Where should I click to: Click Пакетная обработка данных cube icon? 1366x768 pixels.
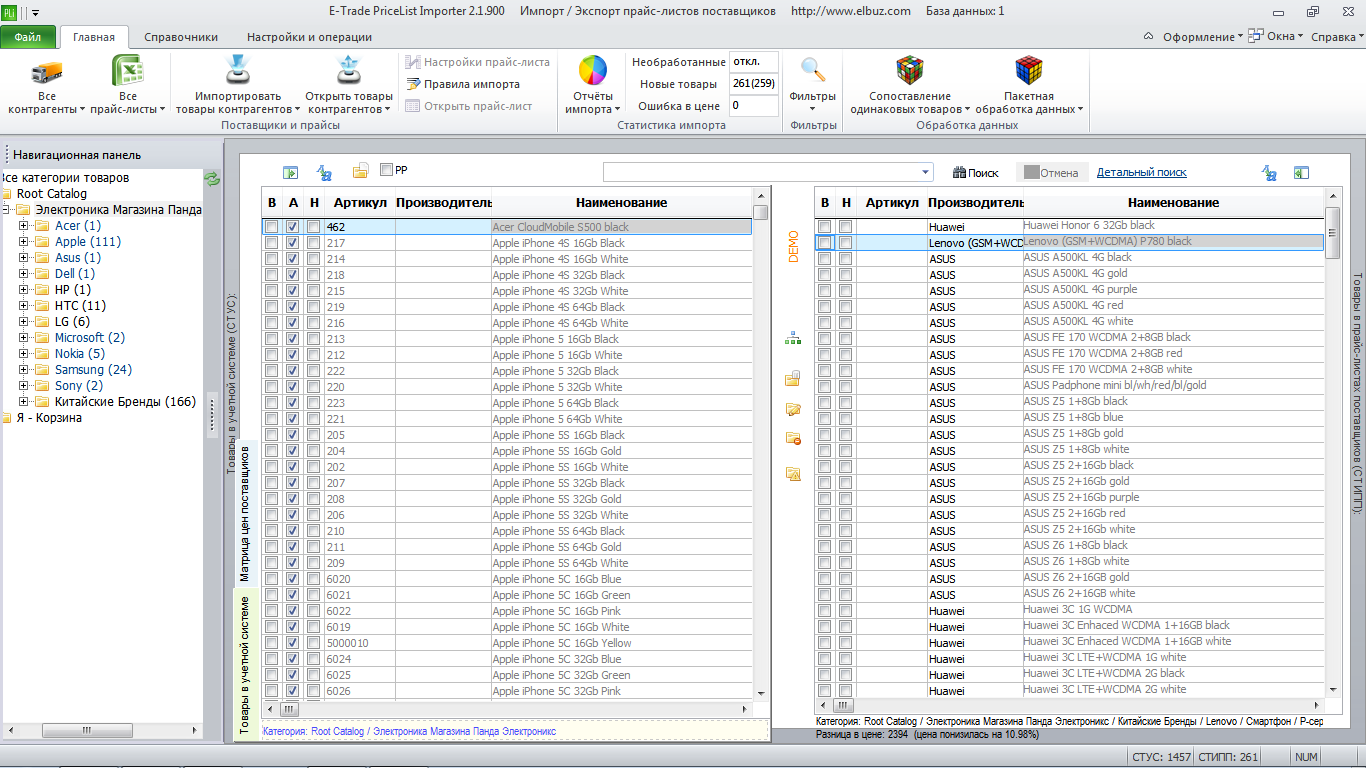pos(1029,71)
